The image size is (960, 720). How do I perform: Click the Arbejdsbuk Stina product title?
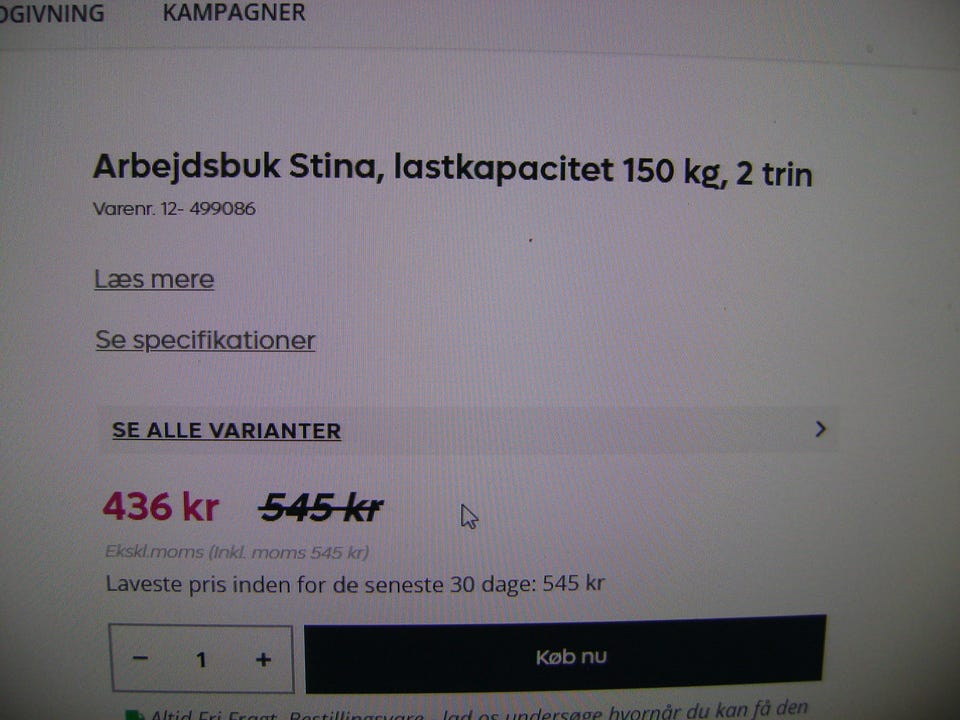(452, 170)
